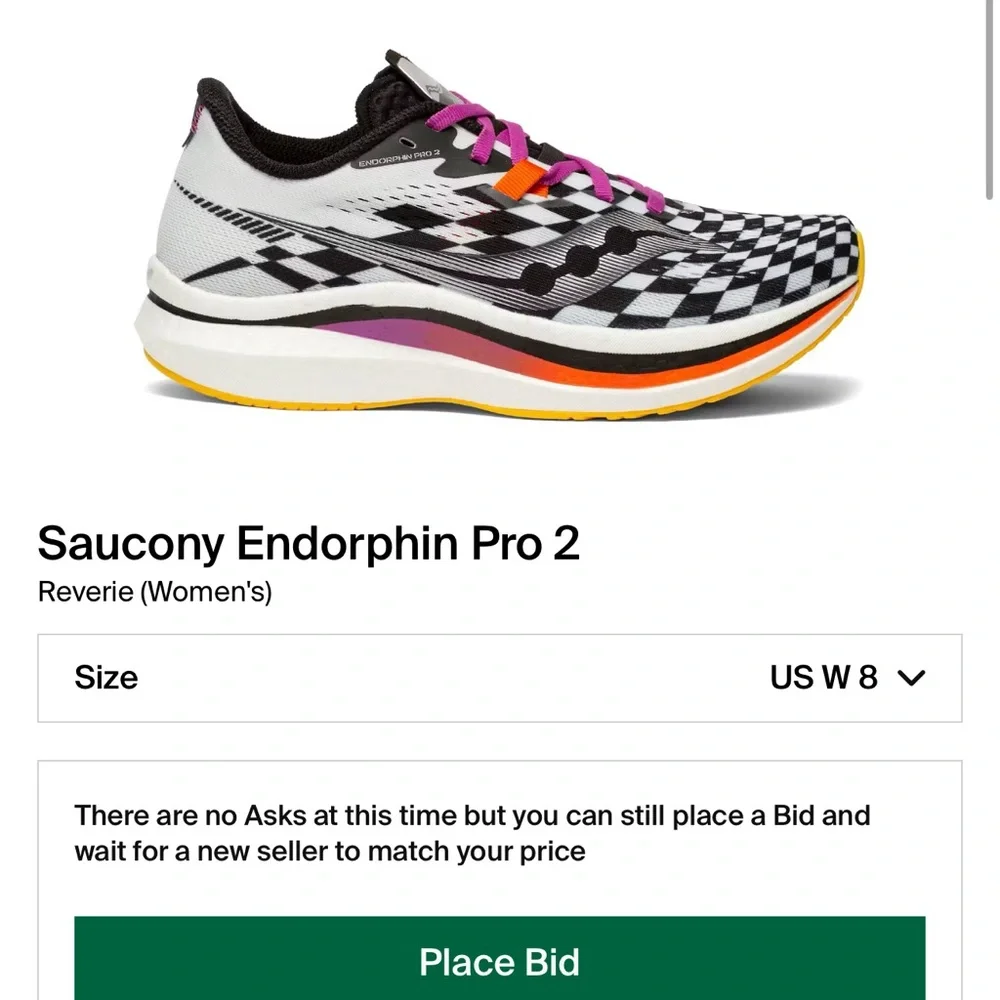The height and width of the screenshot is (1000, 1000).
Task: Click the message about placing a Bid
Action: 473,833
